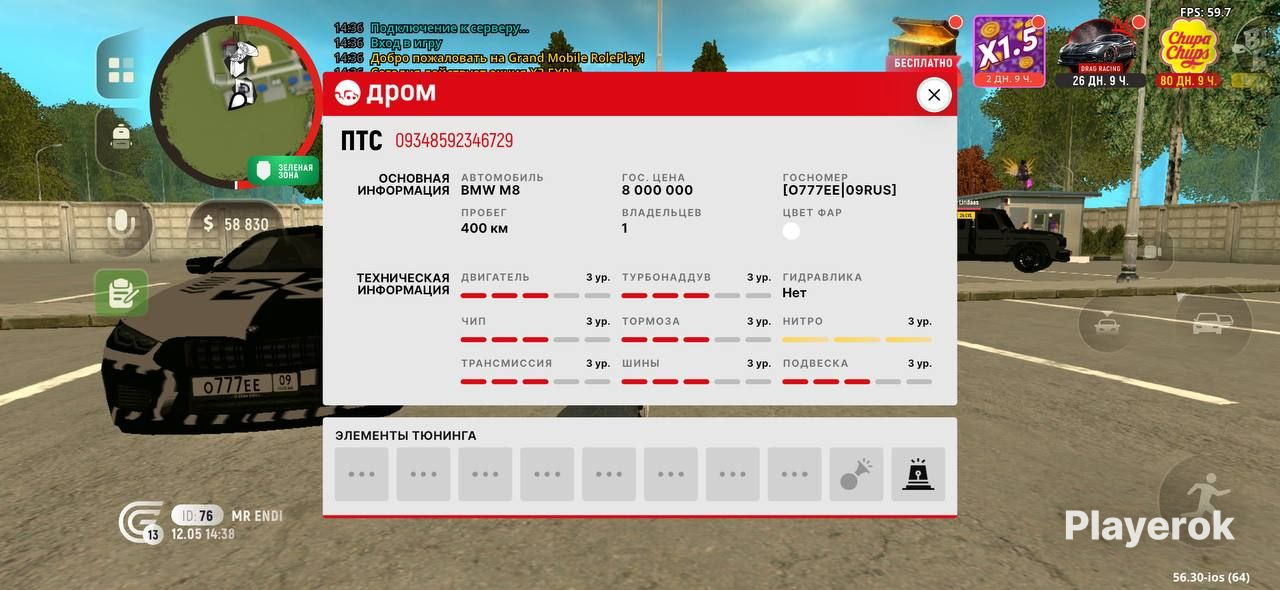Tap the circular minimap
The height and width of the screenshot is (590, 1280).
[x=236, y=101]
